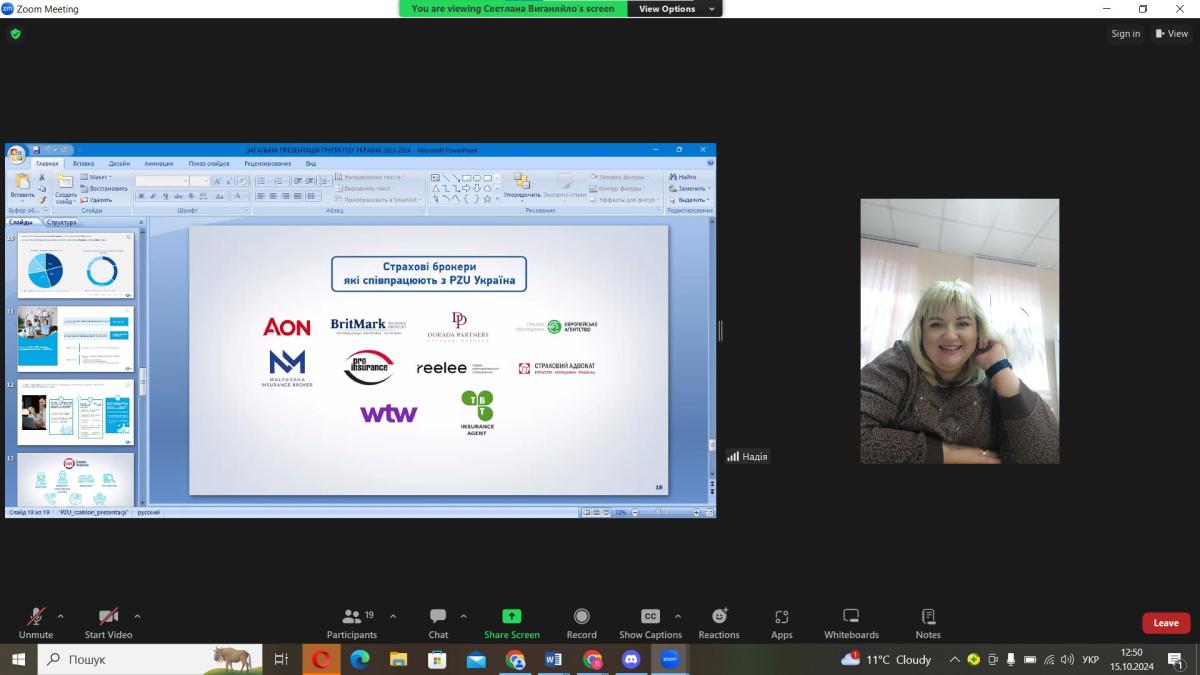Click the Share Screen icon
The height and width of the screenshot is (675, 1200).
click(x=511, y=622)
